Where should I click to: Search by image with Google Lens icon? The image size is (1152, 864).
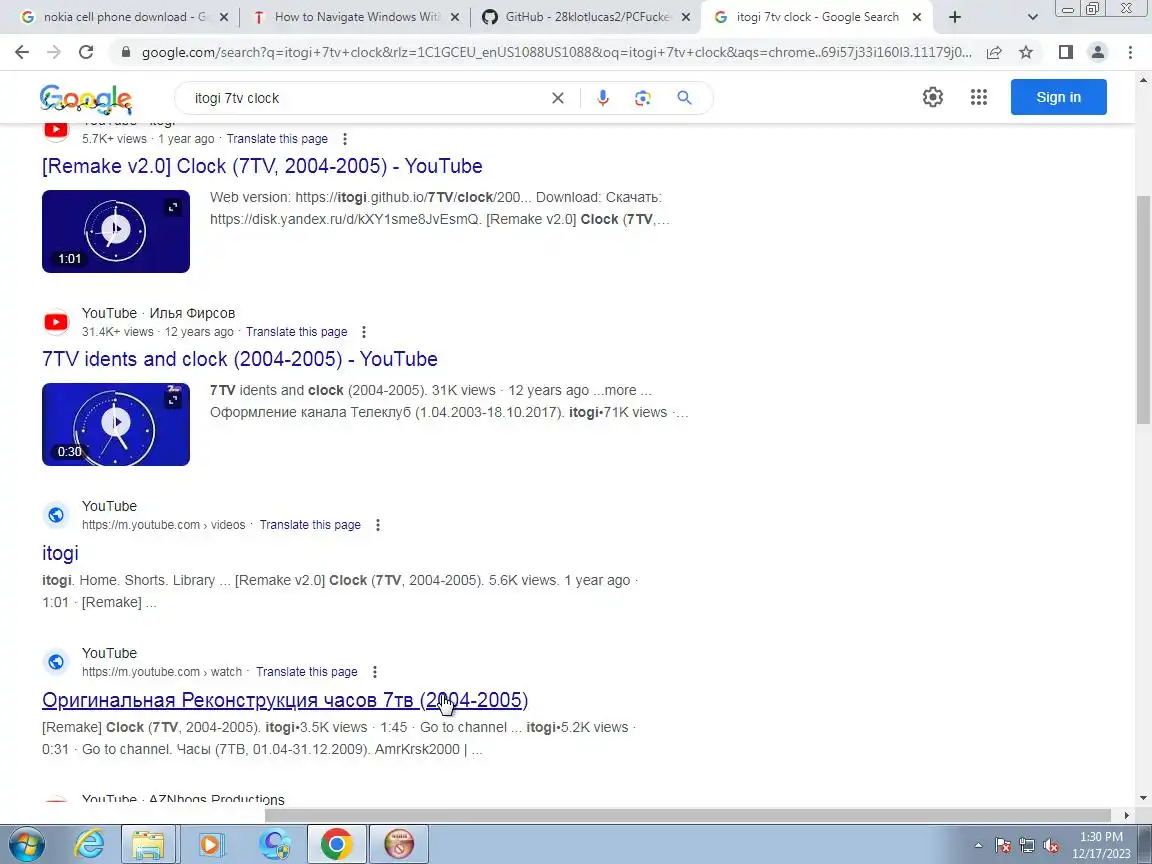coord(643,98)
